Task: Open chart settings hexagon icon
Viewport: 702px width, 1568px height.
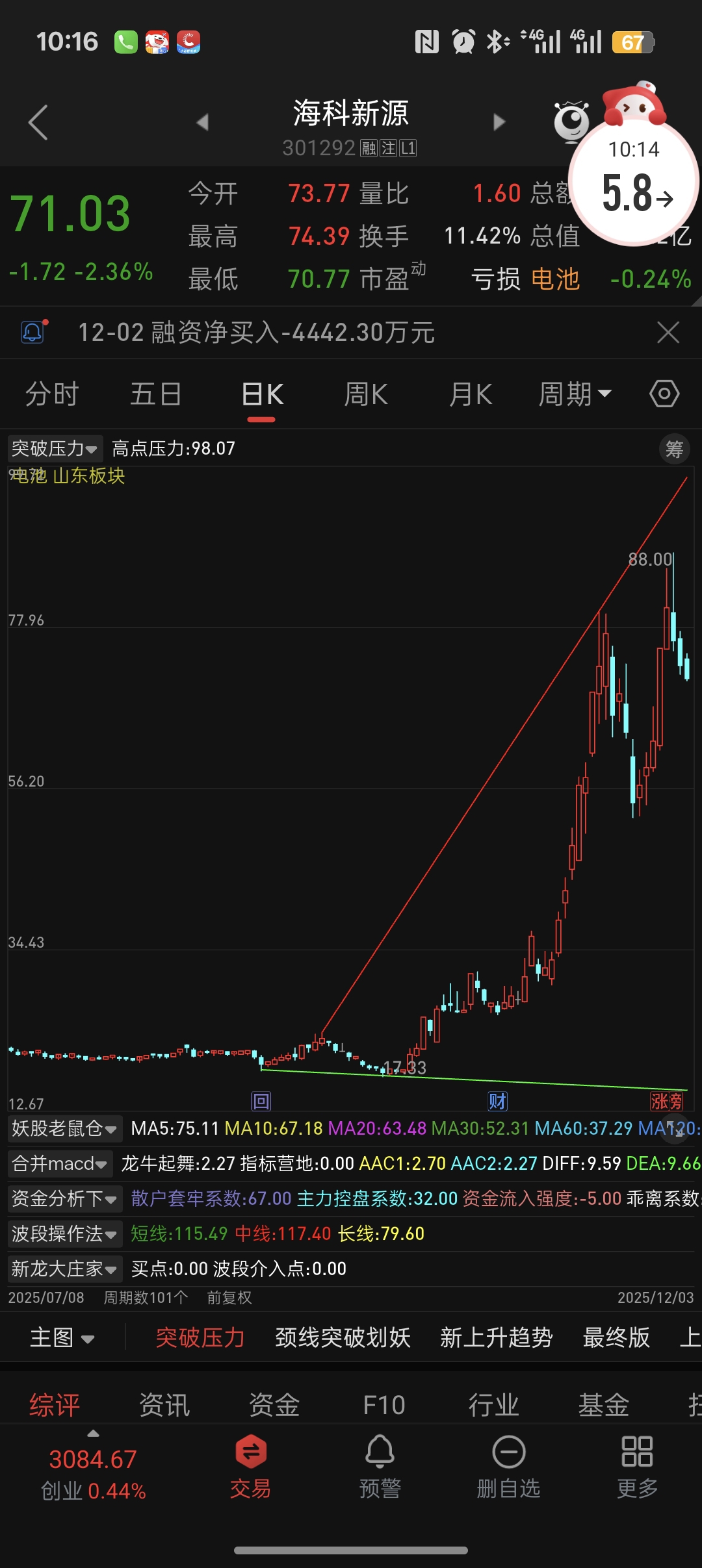Action: click(664, 394)
